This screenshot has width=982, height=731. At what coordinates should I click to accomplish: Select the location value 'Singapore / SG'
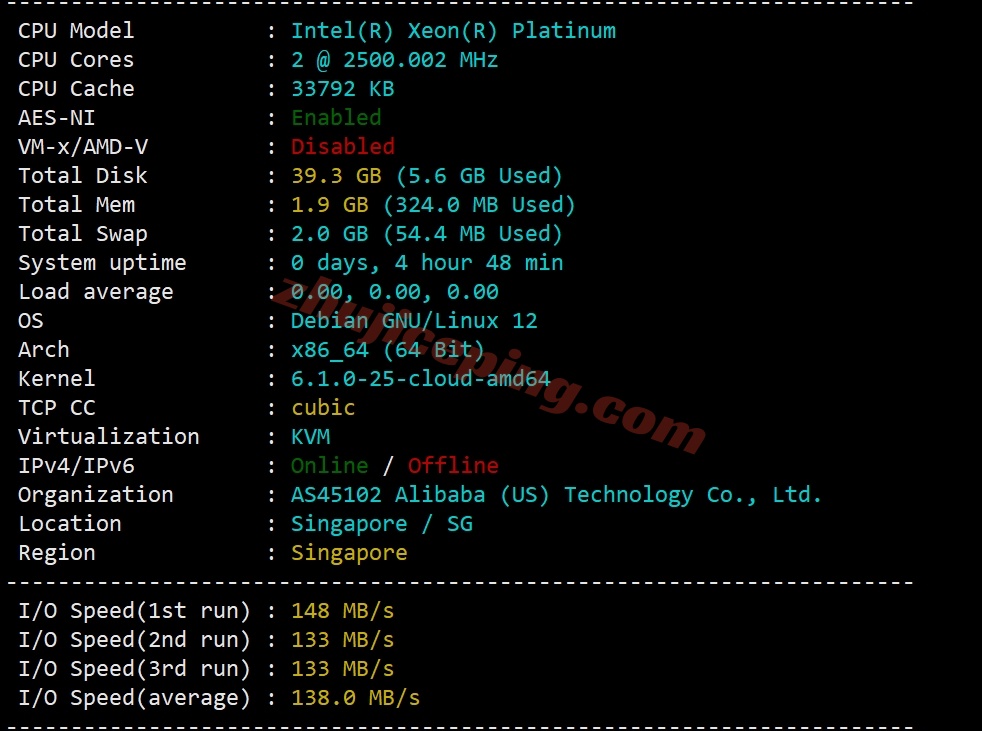(382, 524)
